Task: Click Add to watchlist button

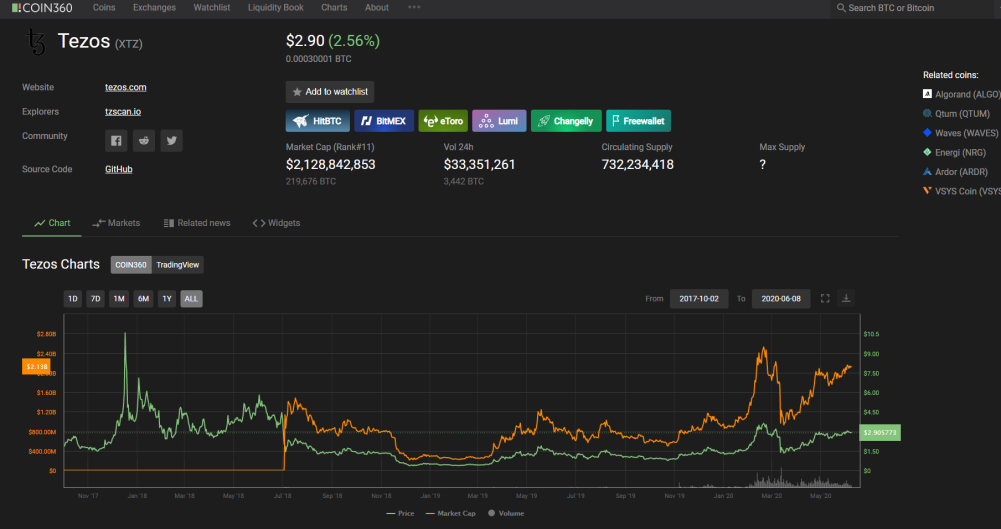Action: coord(330,92)
